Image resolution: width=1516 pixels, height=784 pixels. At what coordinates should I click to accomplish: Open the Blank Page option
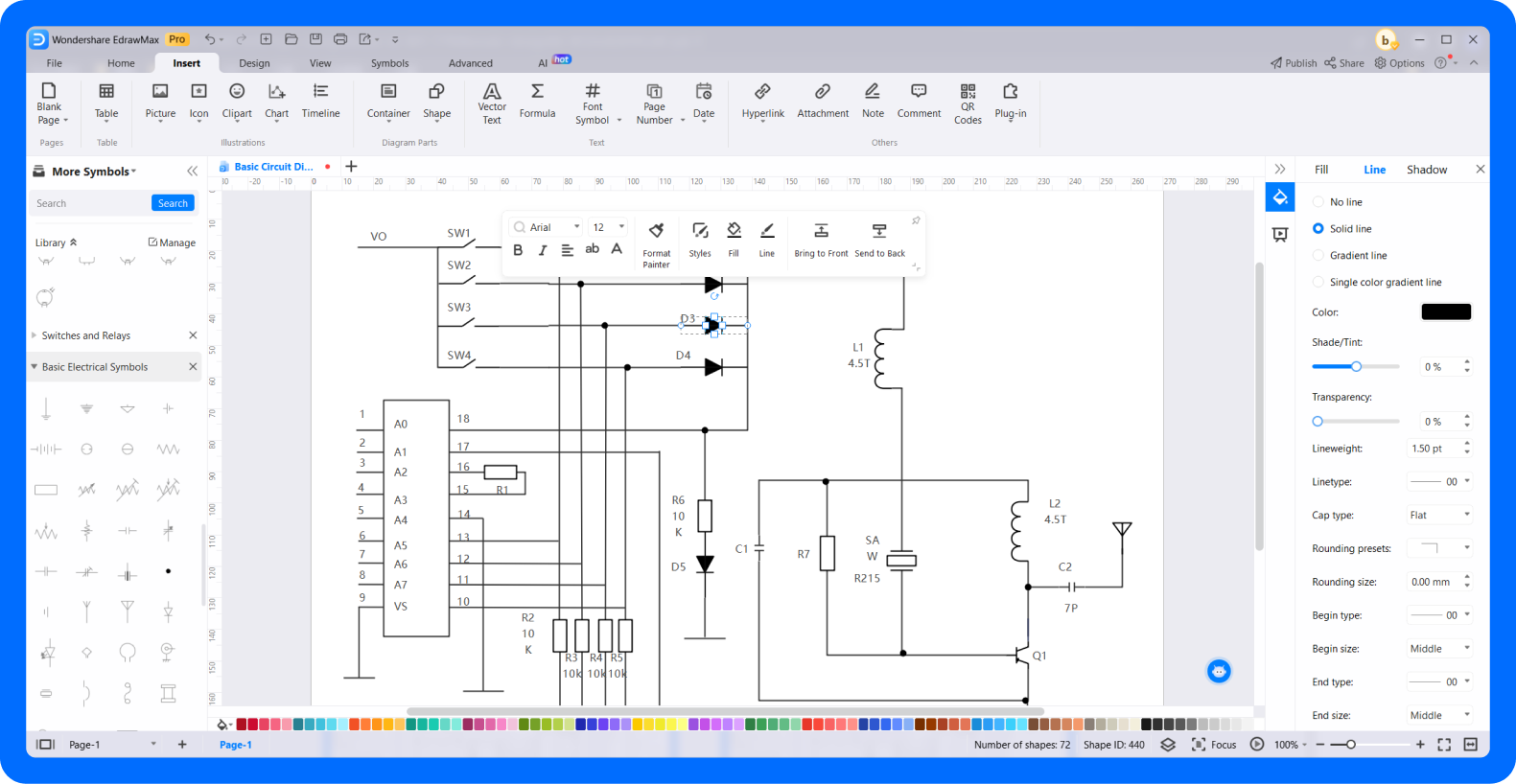pos(49,104)
